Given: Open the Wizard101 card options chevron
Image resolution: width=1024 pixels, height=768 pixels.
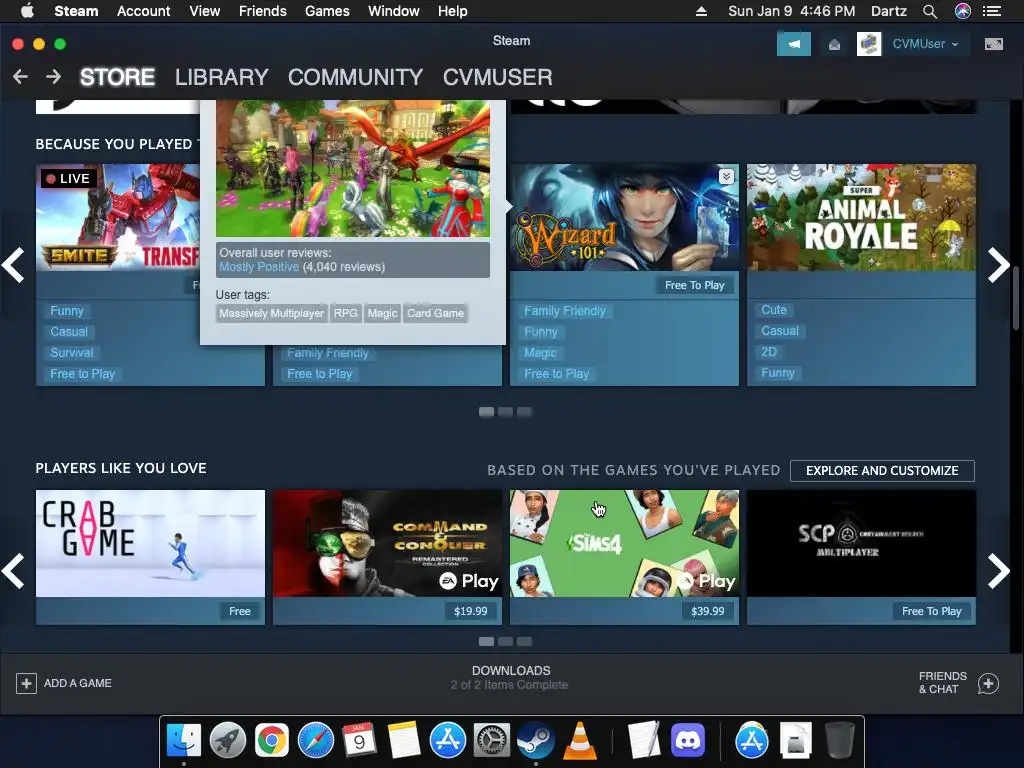Looking at the screenshot, I should [726, 176].
